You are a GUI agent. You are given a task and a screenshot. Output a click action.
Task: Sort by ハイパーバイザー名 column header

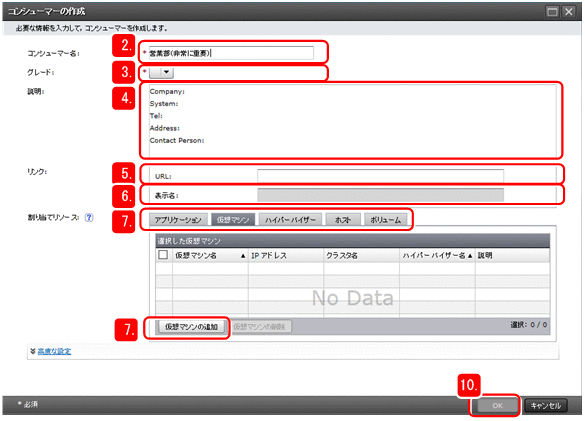437,256
